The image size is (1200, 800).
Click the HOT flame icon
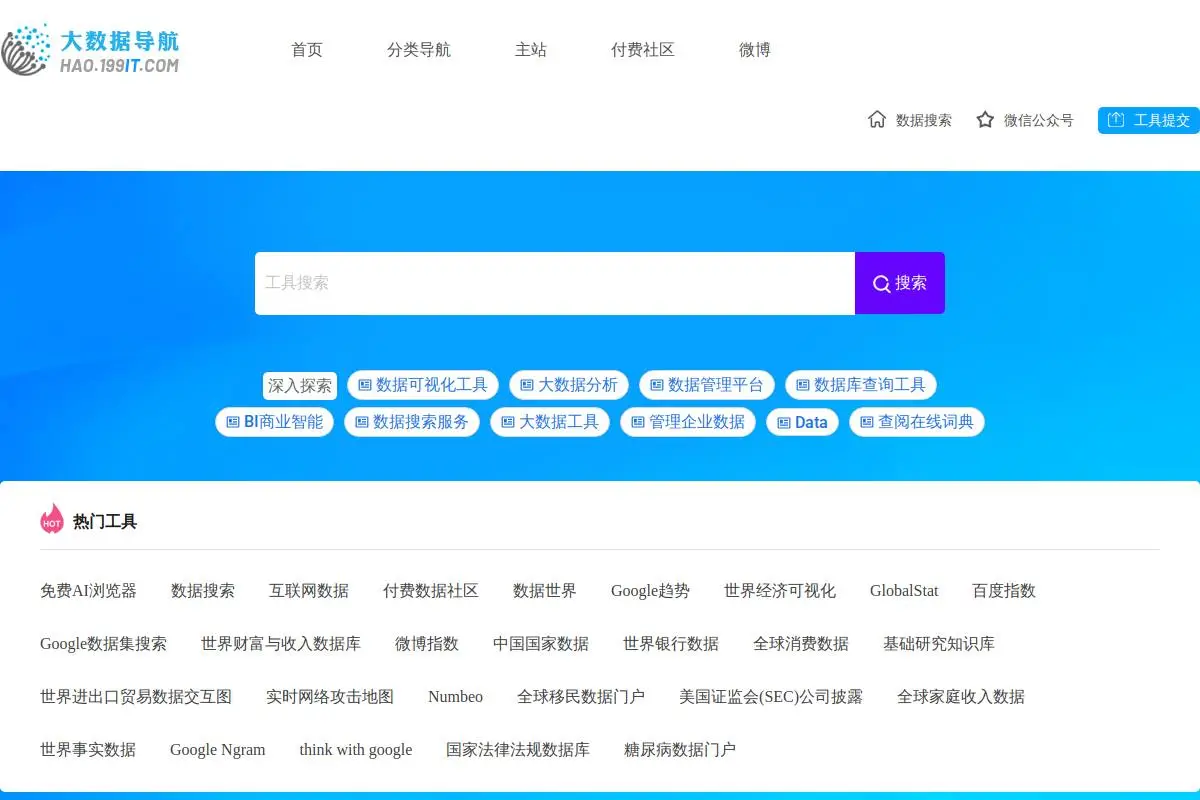52,519
